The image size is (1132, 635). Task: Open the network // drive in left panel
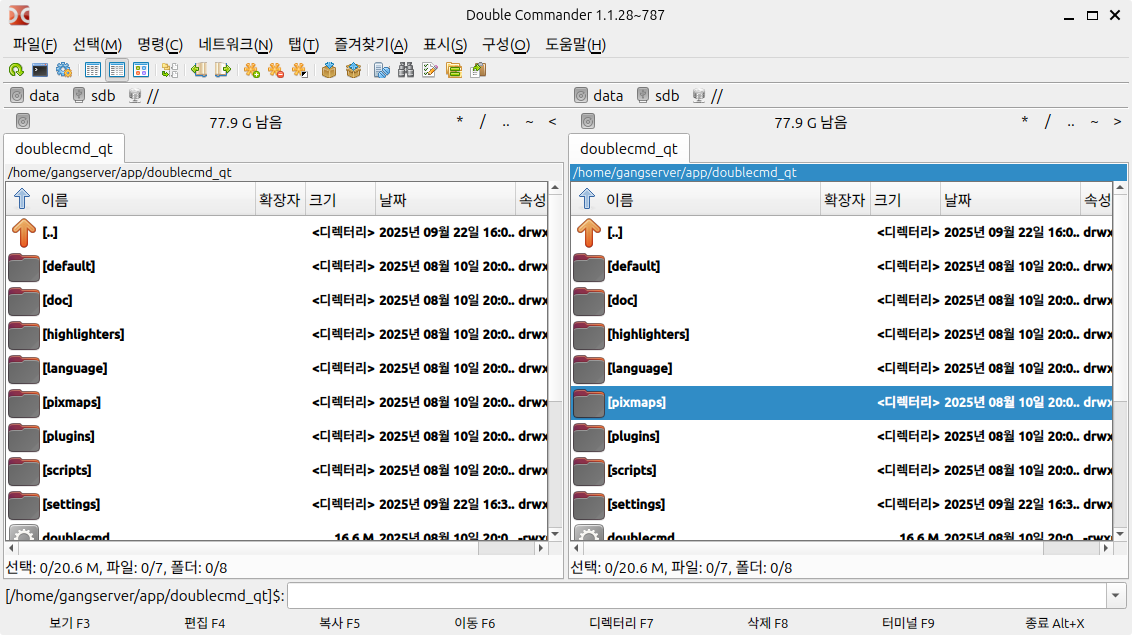(144, 95)
